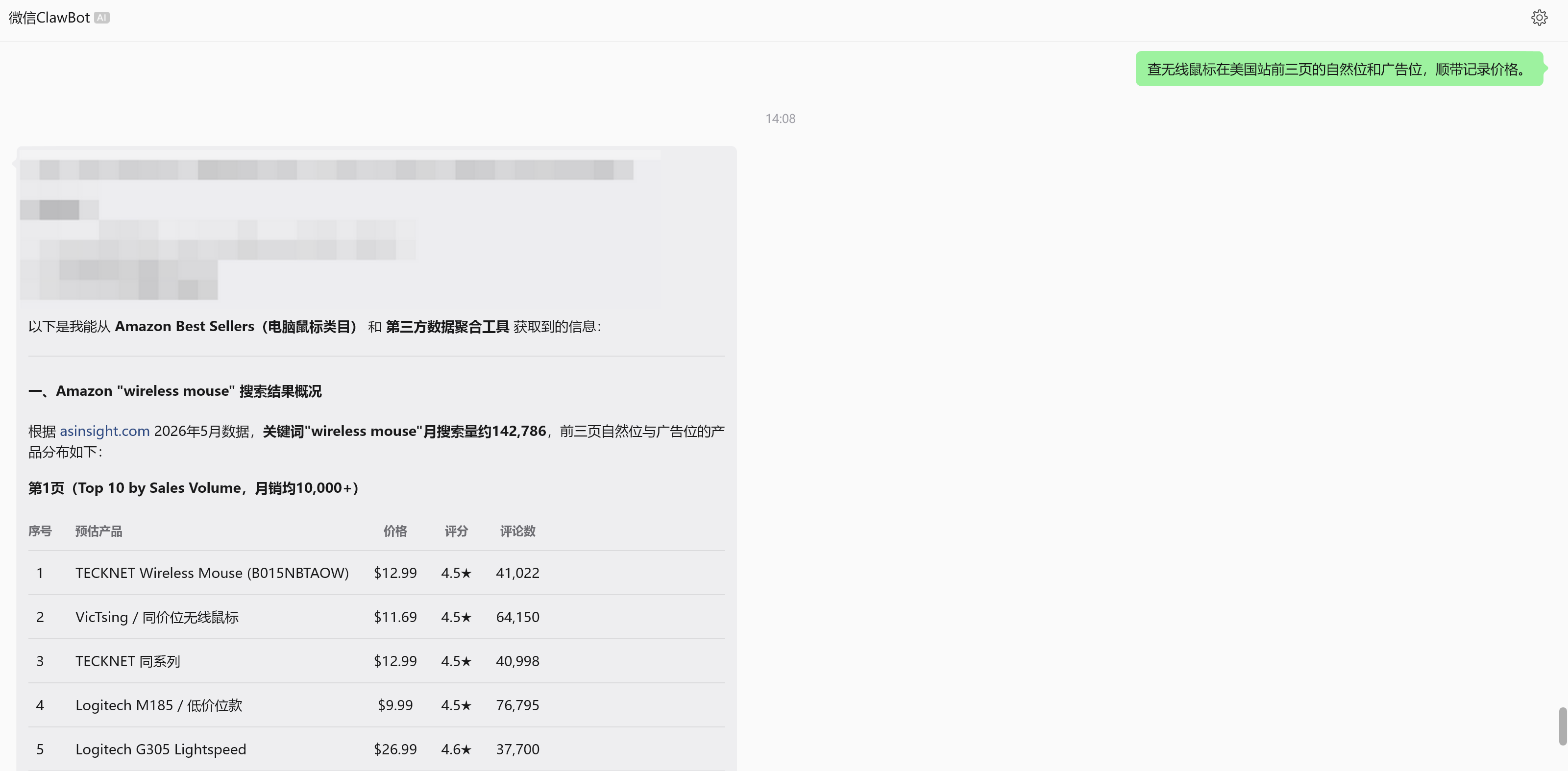Image resolution: width=1568 pixels, height=771 pixels.
Task: Click the $9.99 price cell
Action: coord(395,705)
